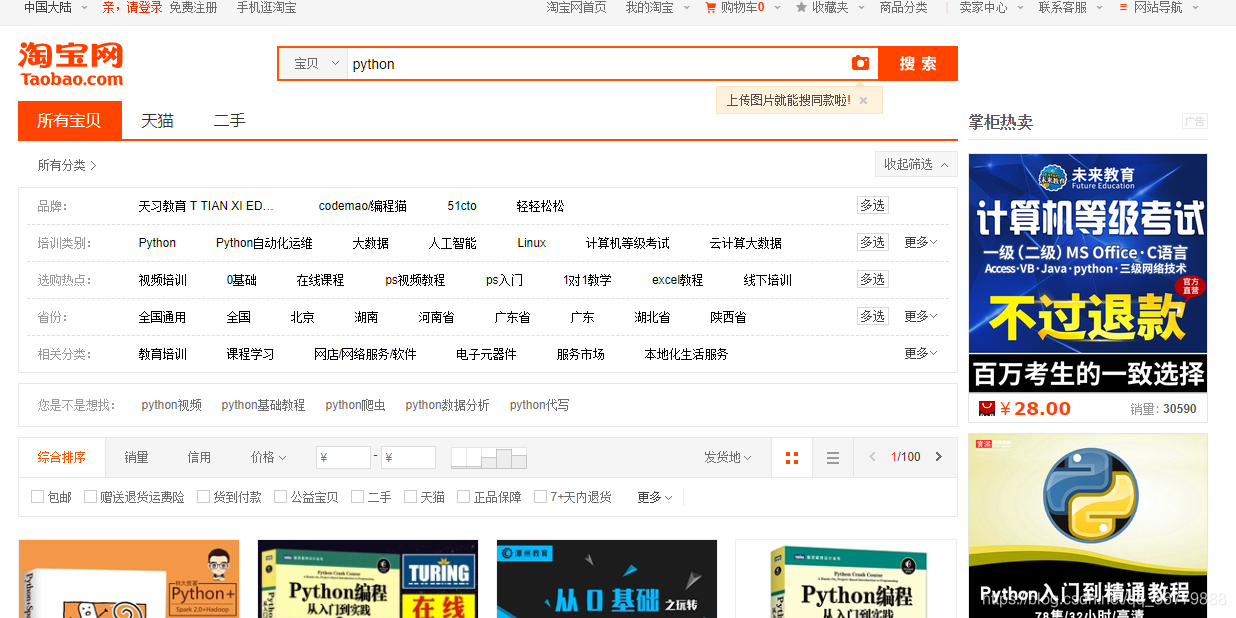Expand the 中国大陆 region dropdown
The height and width of the screenshot is (618, 1236).
(54, 7)
